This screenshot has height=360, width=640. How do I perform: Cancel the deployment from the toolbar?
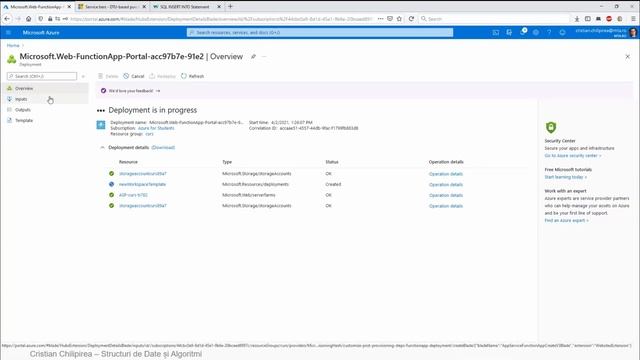coord(134,76)
